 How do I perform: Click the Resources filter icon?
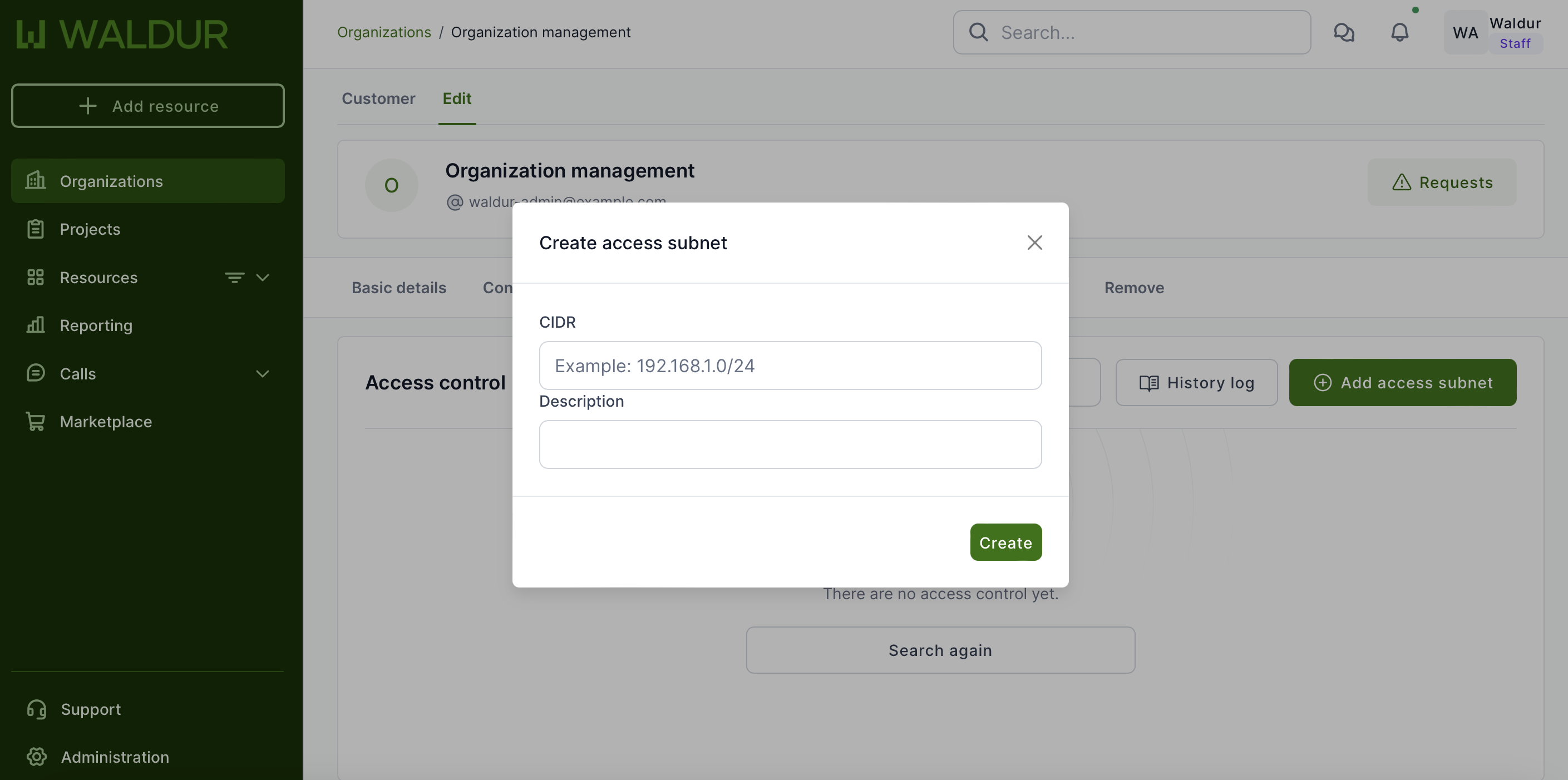click(234, 278)
